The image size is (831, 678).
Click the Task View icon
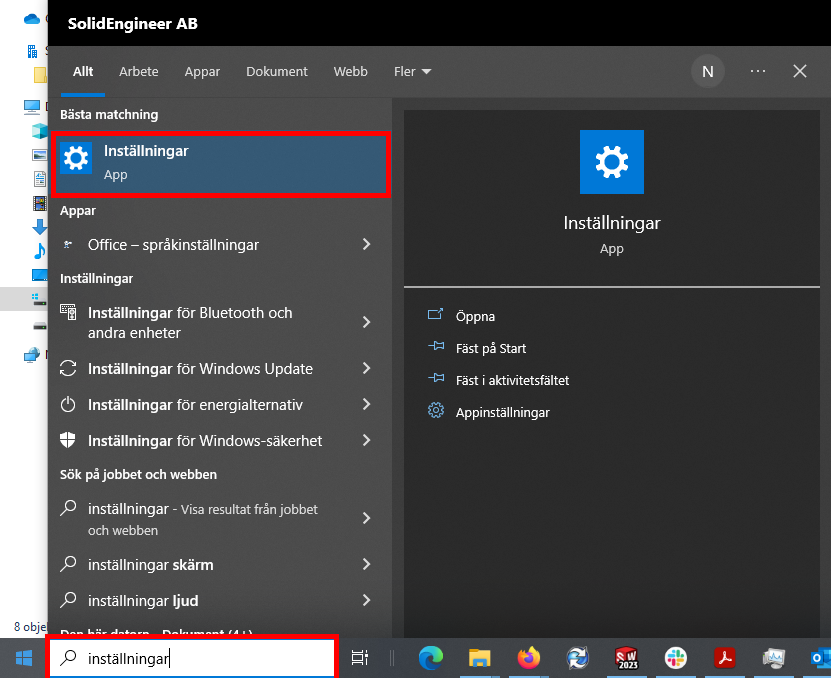click(359, 657)
